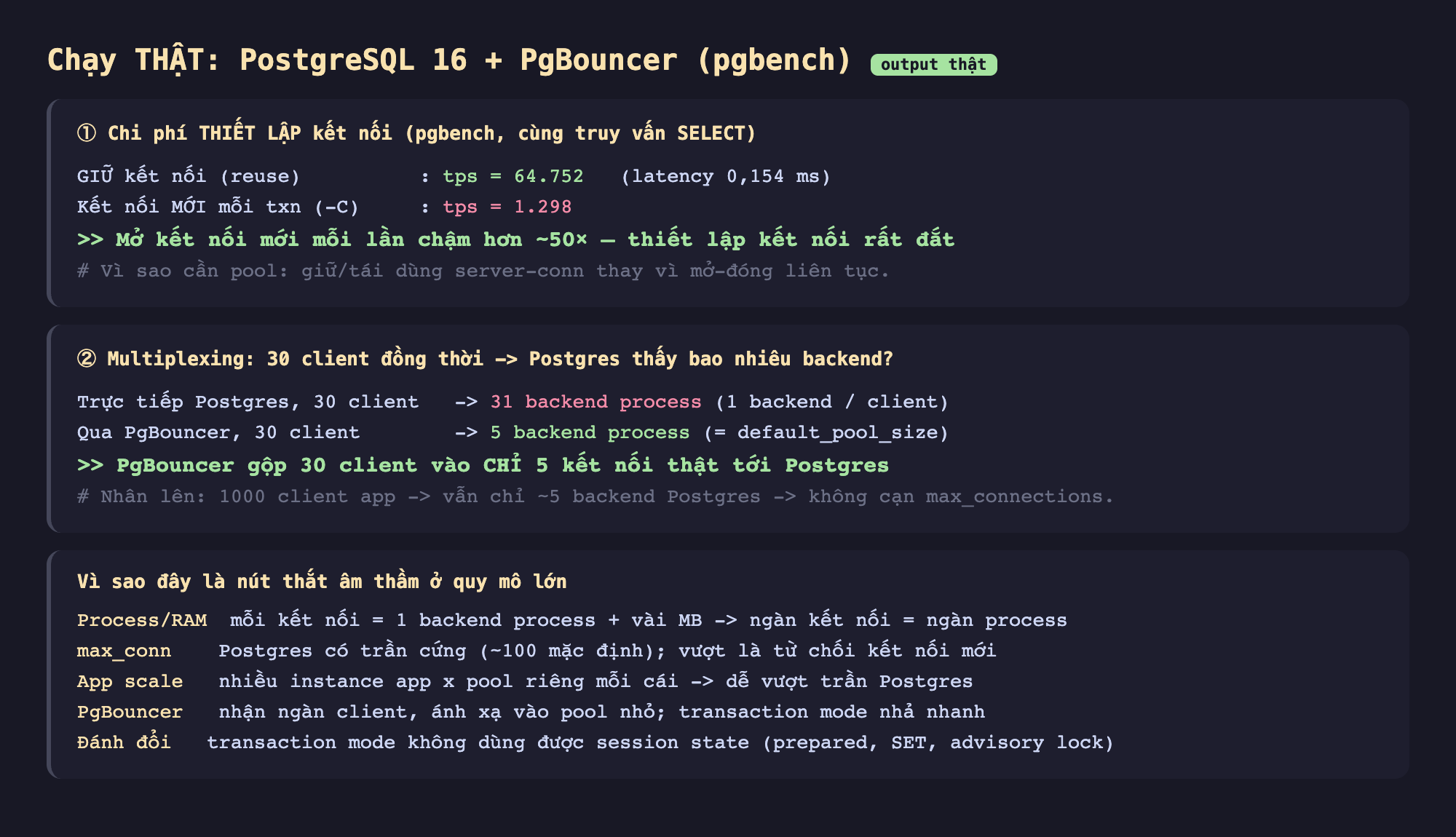Screen dimensions: 1456x837
Task: Click '(= default_pool_size)' note
Action: (826, 433)
